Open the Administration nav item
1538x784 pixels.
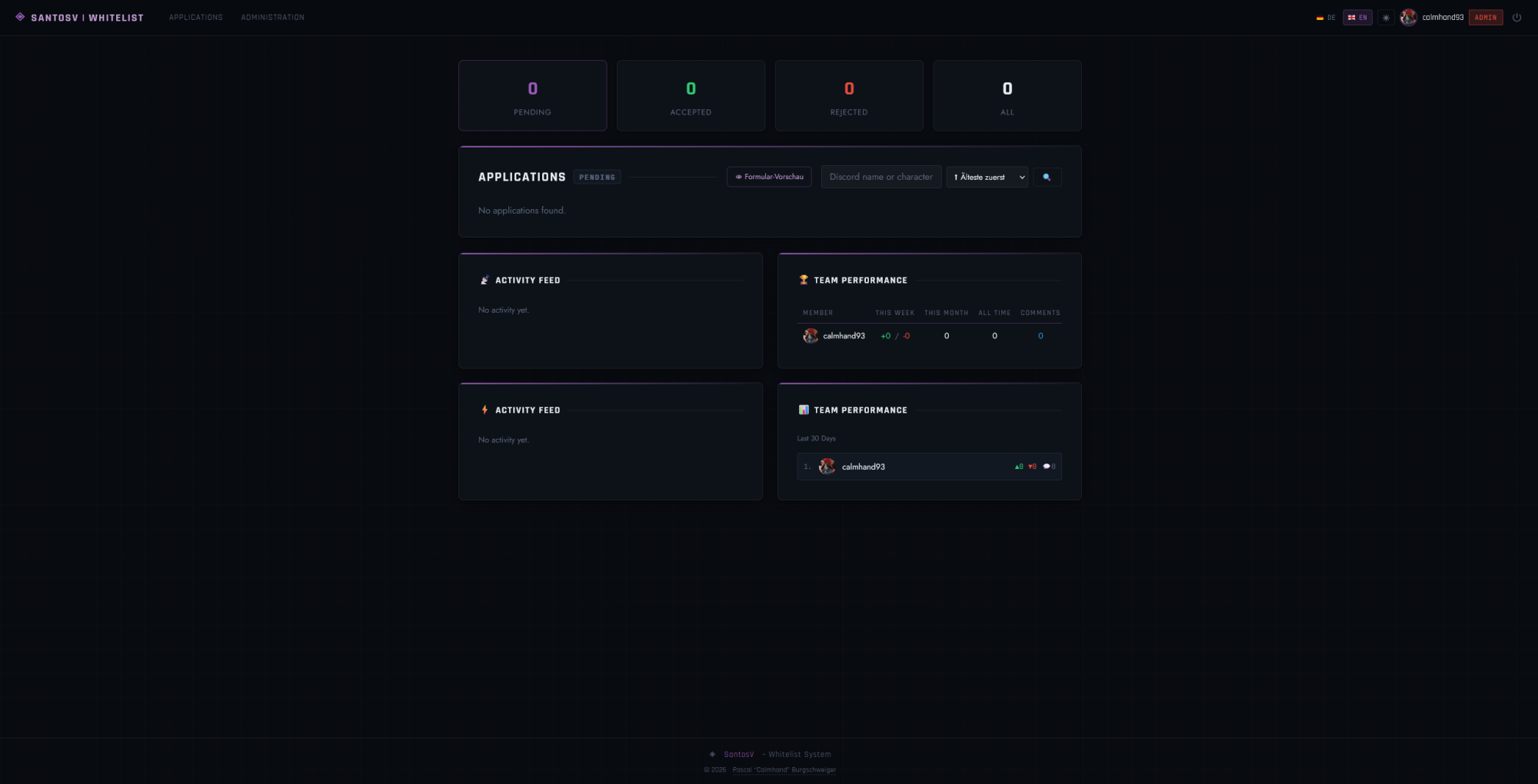tap(273, 18)
